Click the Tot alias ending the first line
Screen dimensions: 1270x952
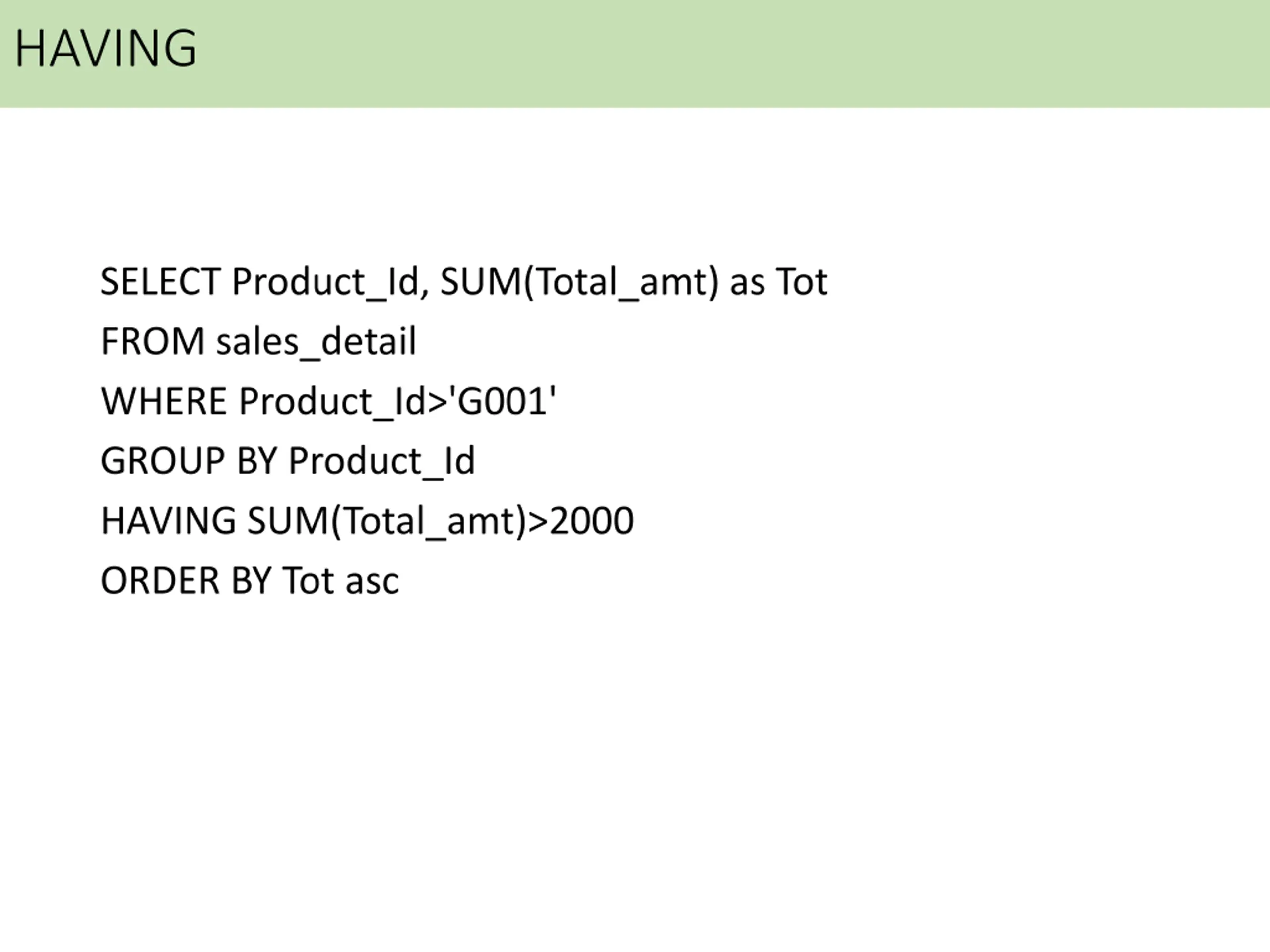click(x=802, y=282)
